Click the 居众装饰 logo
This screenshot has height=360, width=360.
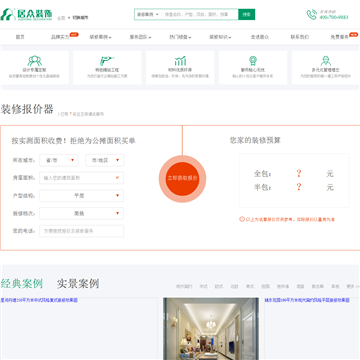tap(26, 14)
